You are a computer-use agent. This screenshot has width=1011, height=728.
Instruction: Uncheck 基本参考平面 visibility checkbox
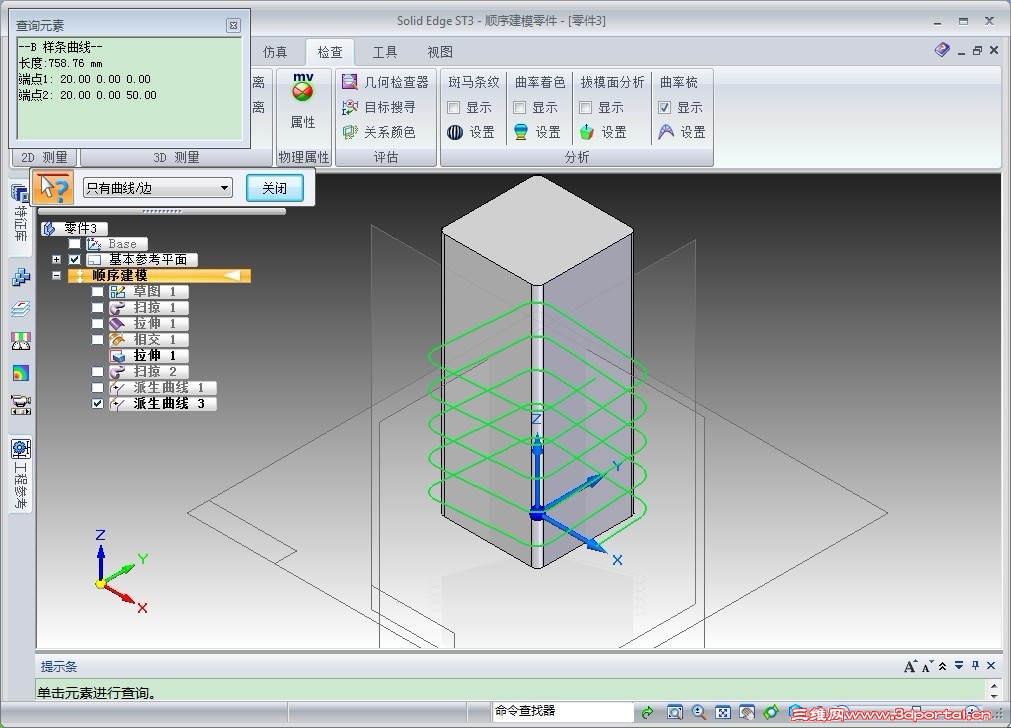75,259
